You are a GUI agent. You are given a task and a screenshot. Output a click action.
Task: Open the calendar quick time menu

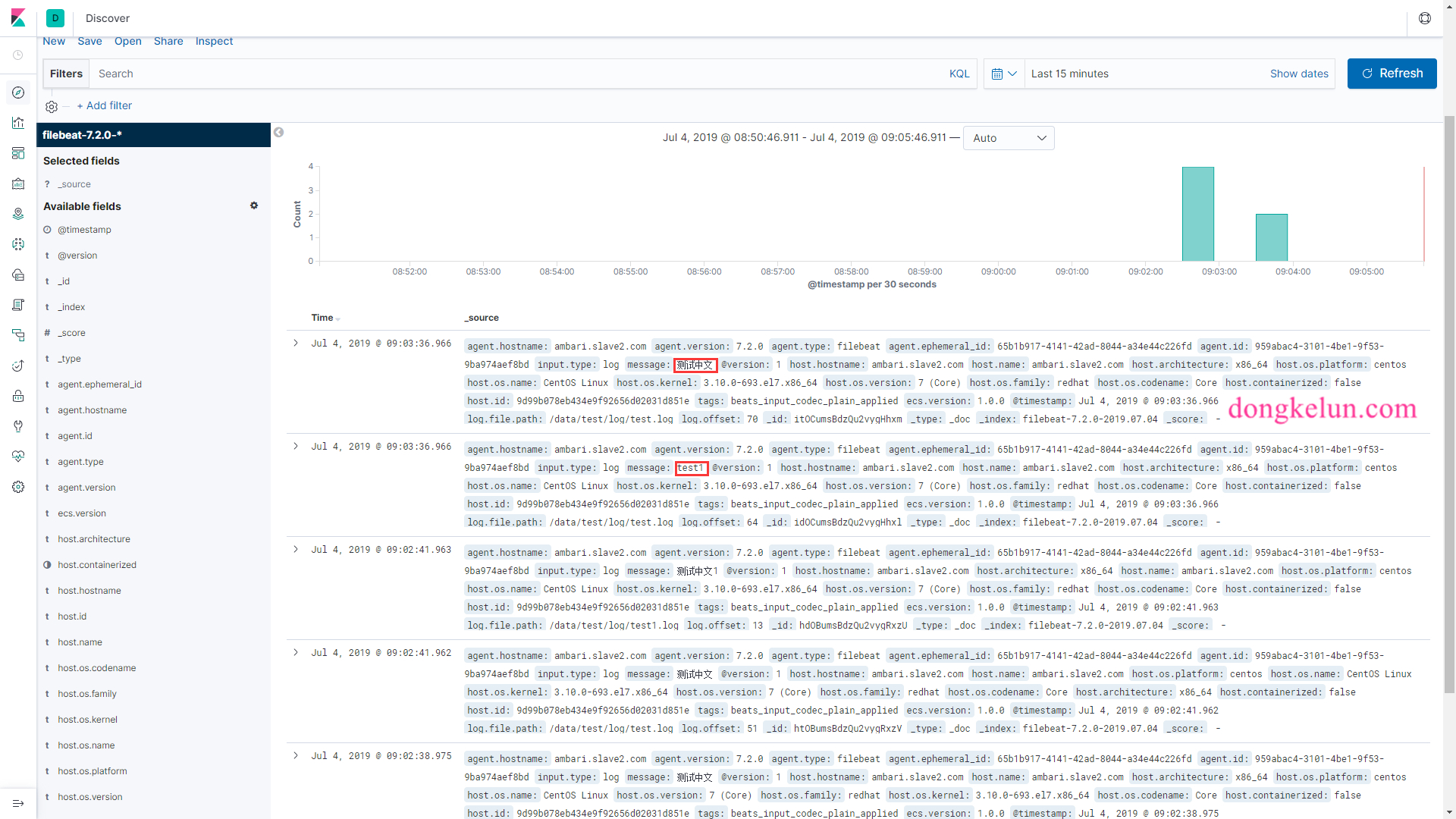tap(1004, 74)
